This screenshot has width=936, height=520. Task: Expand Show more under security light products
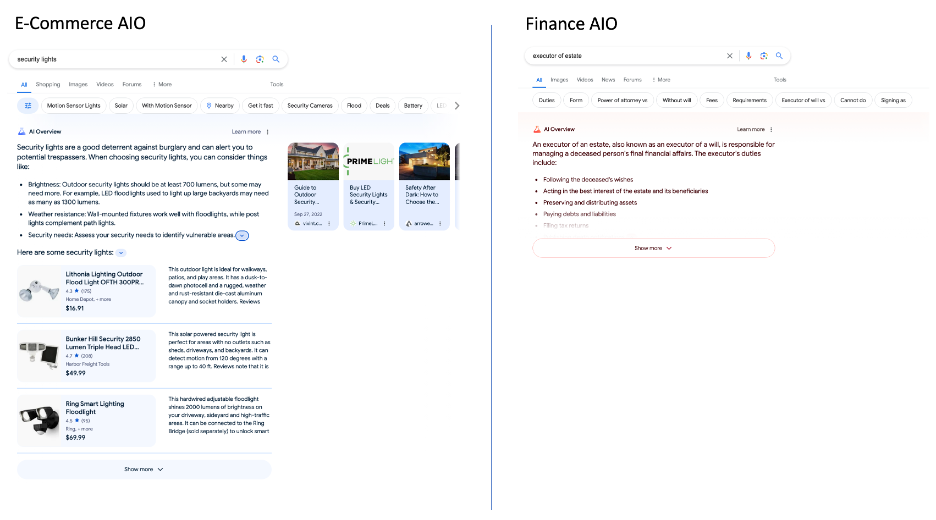tap(144, 468)
